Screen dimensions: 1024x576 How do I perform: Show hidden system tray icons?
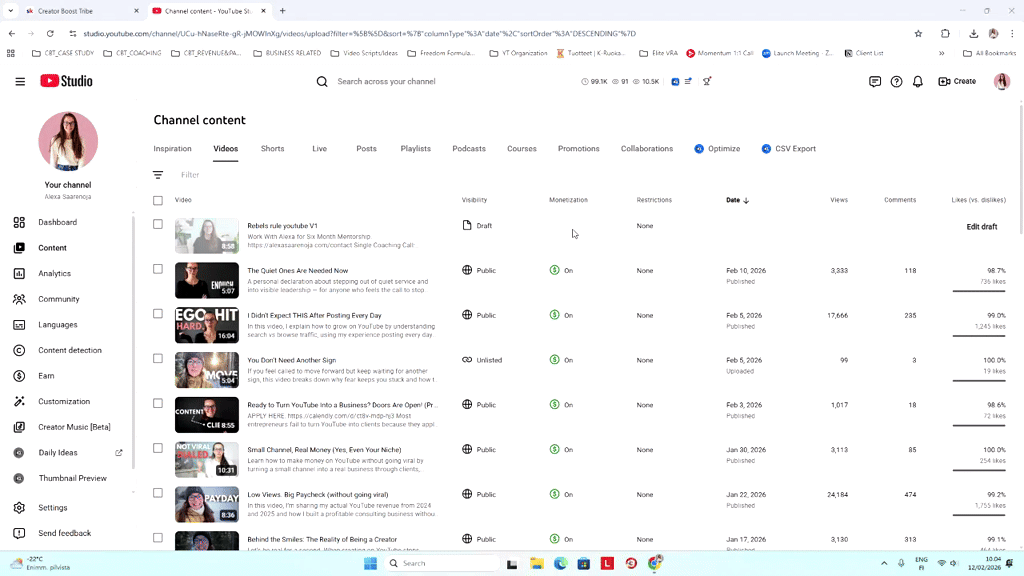[884, 563]
